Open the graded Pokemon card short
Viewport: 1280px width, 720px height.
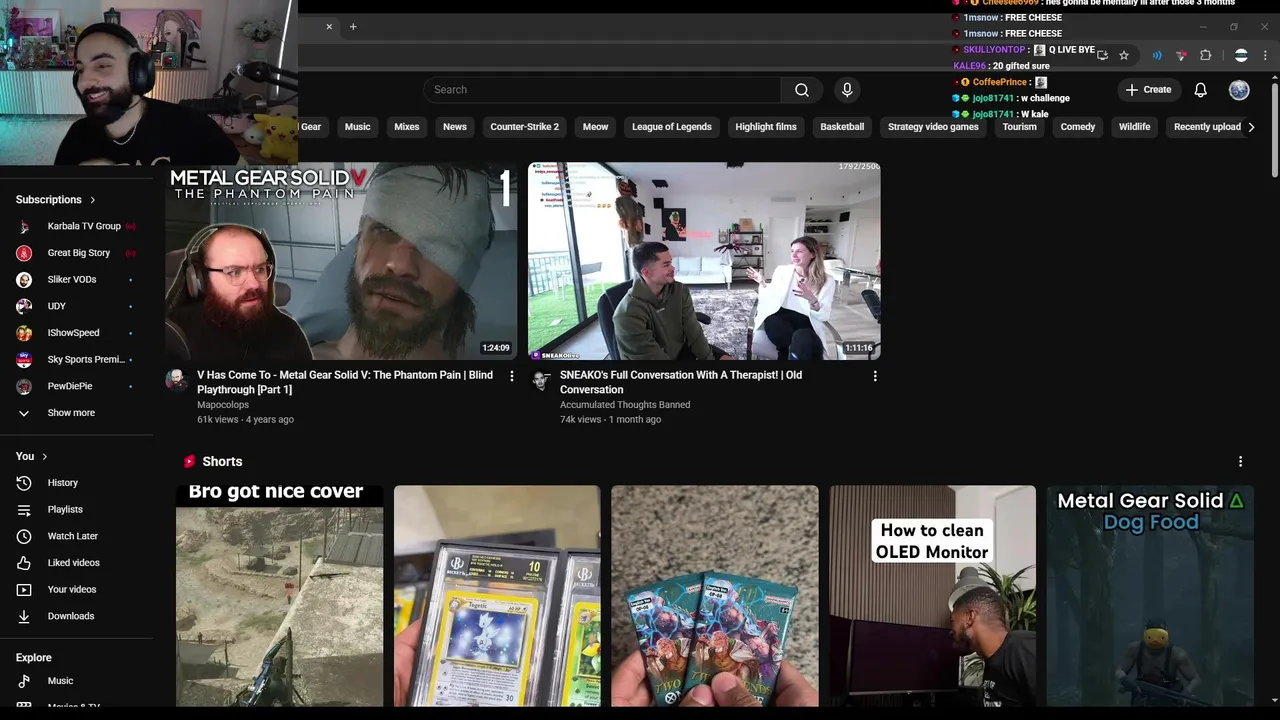pyautogui.click(x=497, y=596)
